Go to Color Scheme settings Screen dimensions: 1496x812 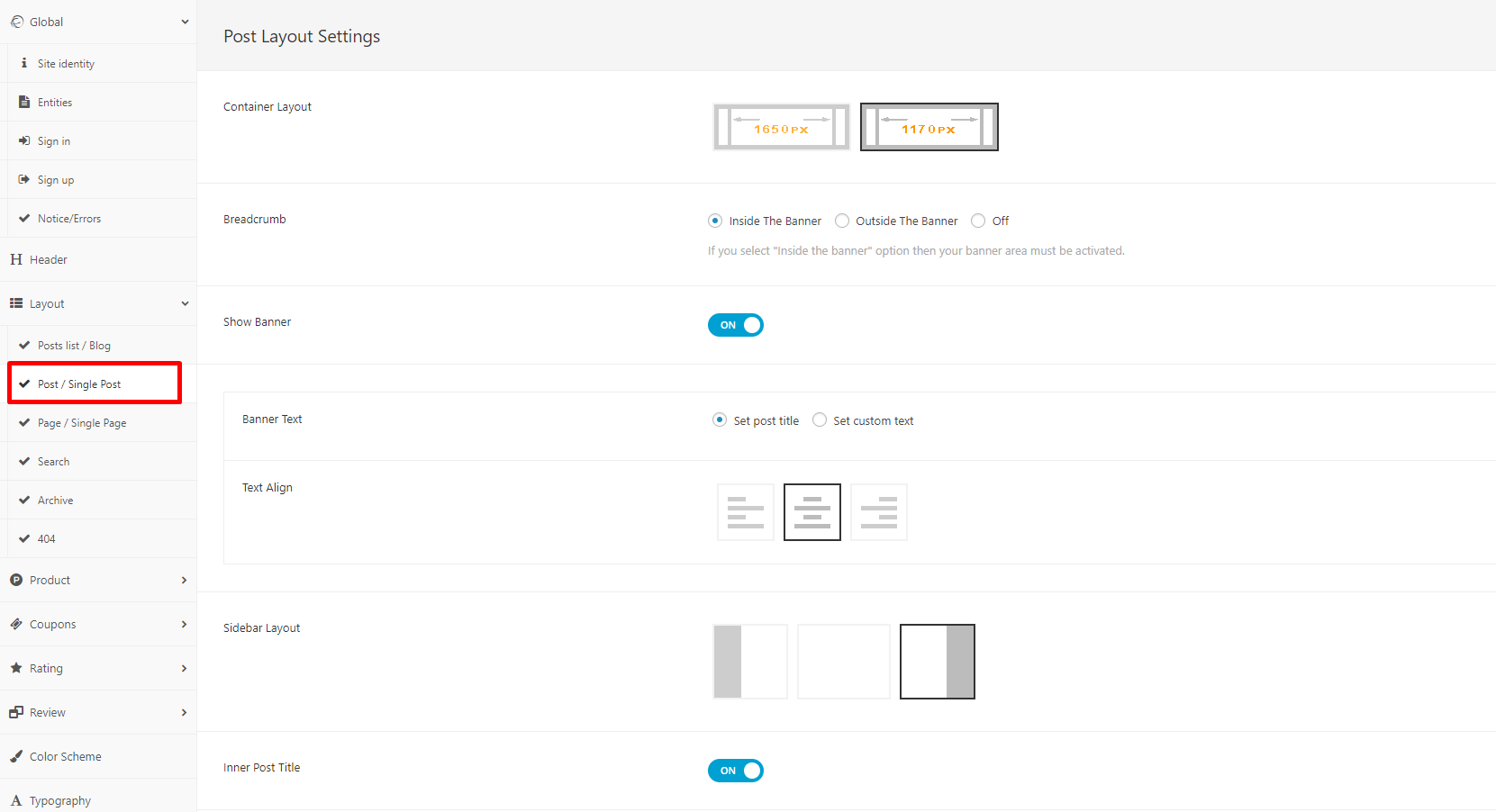coord(65,757)
